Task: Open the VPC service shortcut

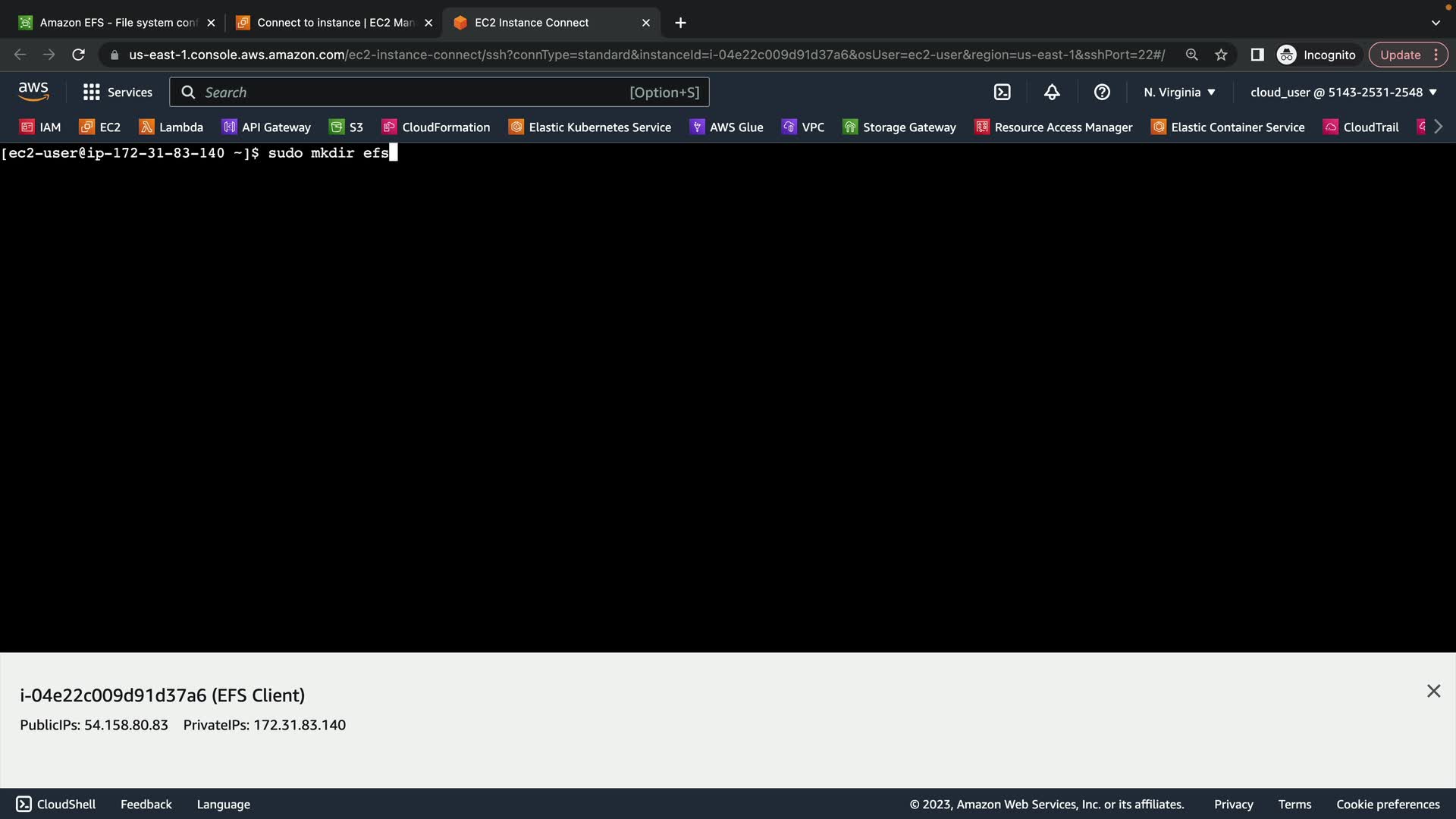Action: (x=803, y=127)
